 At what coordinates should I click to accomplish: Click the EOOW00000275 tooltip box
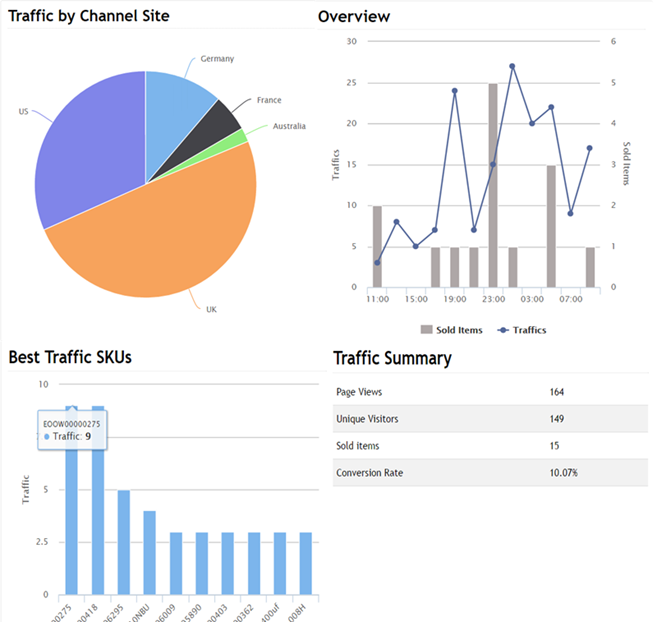click(72, 430)
